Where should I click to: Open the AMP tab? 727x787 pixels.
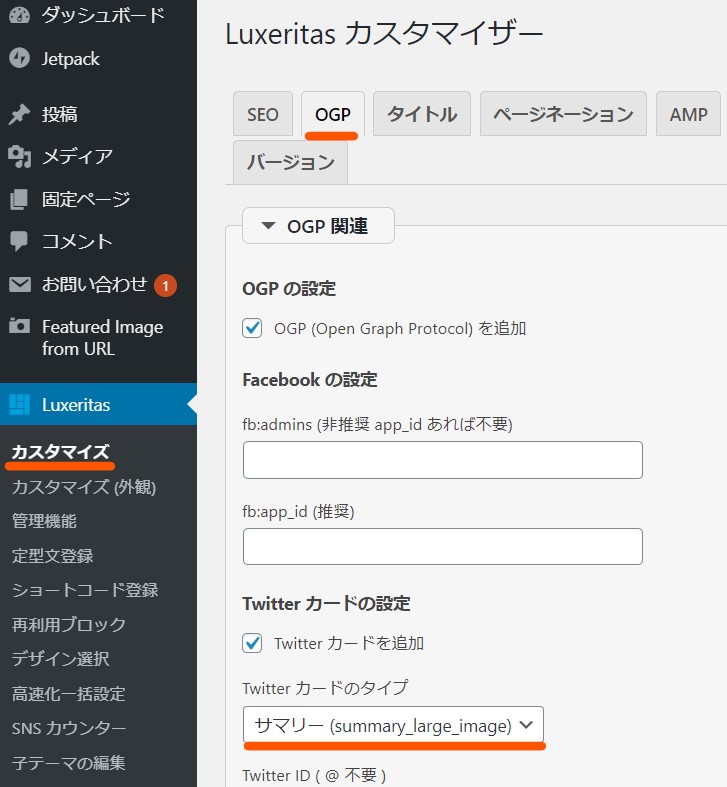pyautogui.click(x=688, y=114)
